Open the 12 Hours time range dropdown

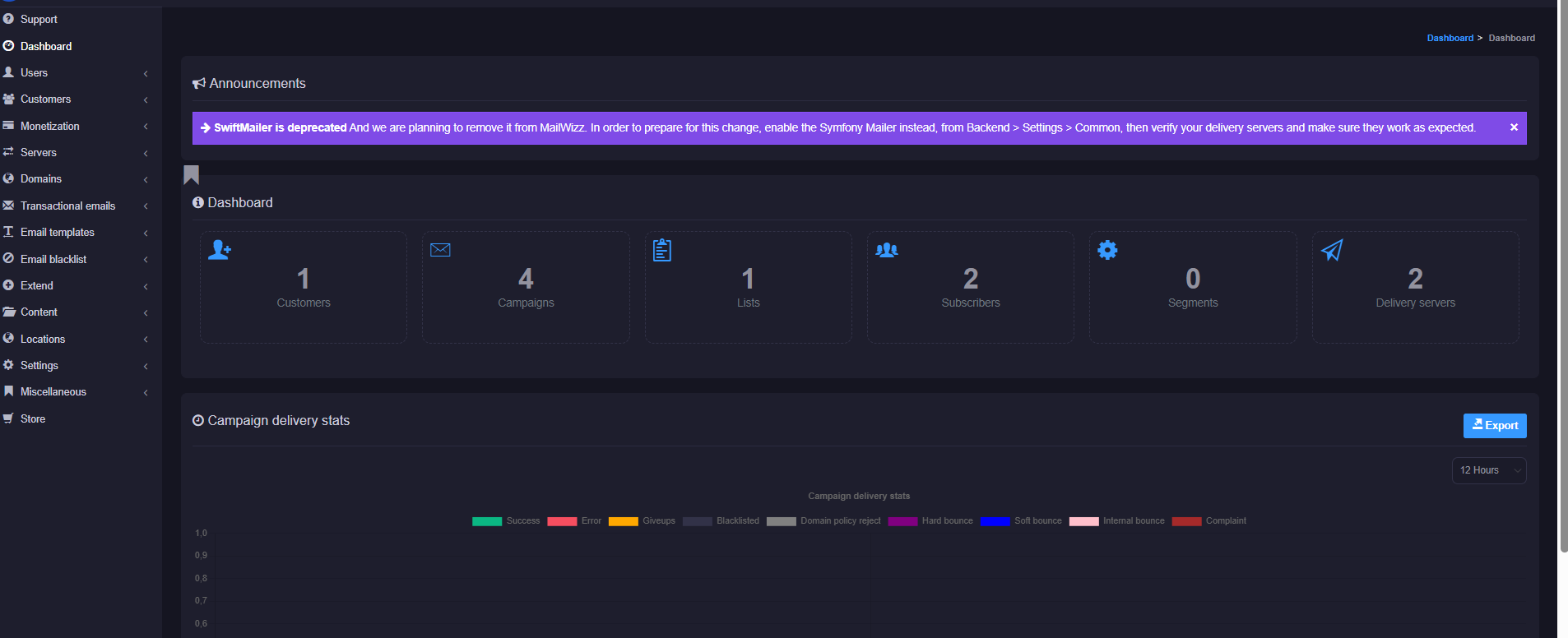1489,470
